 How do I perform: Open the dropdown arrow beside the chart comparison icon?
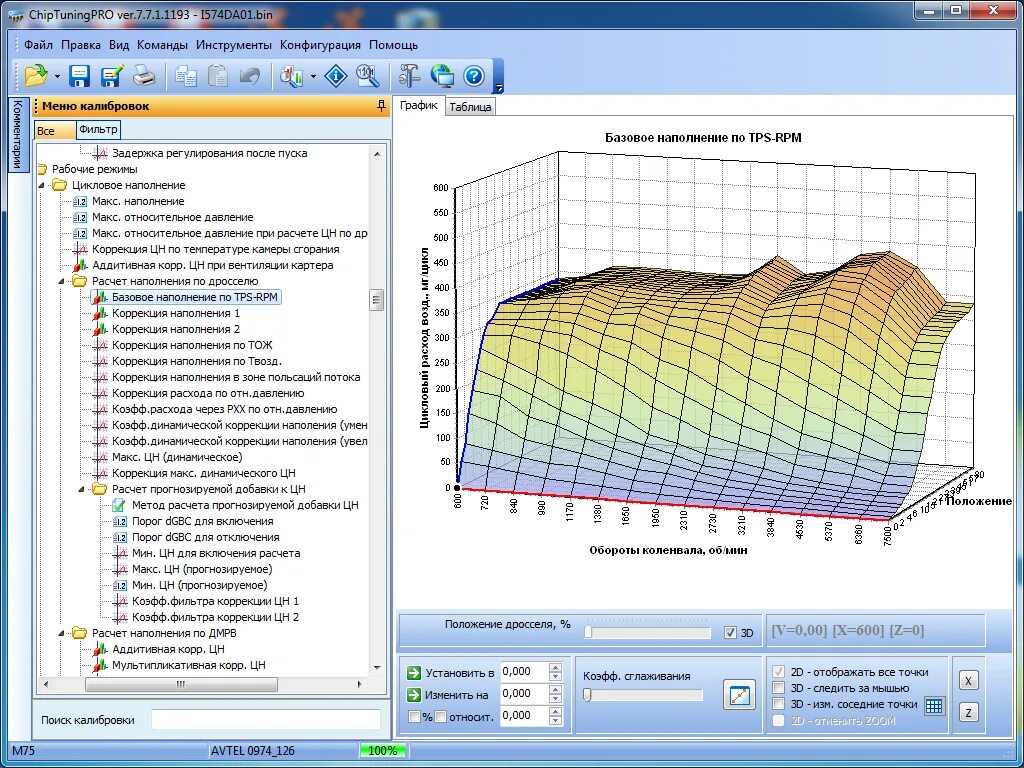coord(313,76)
